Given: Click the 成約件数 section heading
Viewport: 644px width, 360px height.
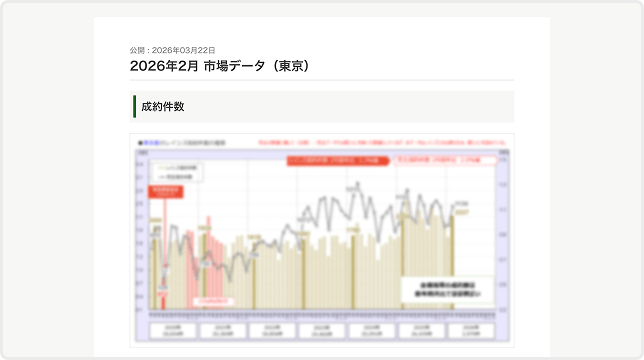Looking at the screenshot, I should click(163, 107).
